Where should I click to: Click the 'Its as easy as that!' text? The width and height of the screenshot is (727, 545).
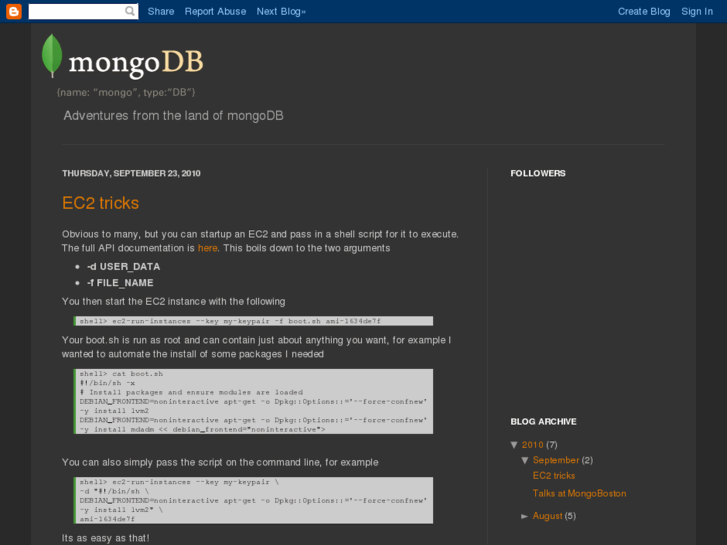pos(106,538)
